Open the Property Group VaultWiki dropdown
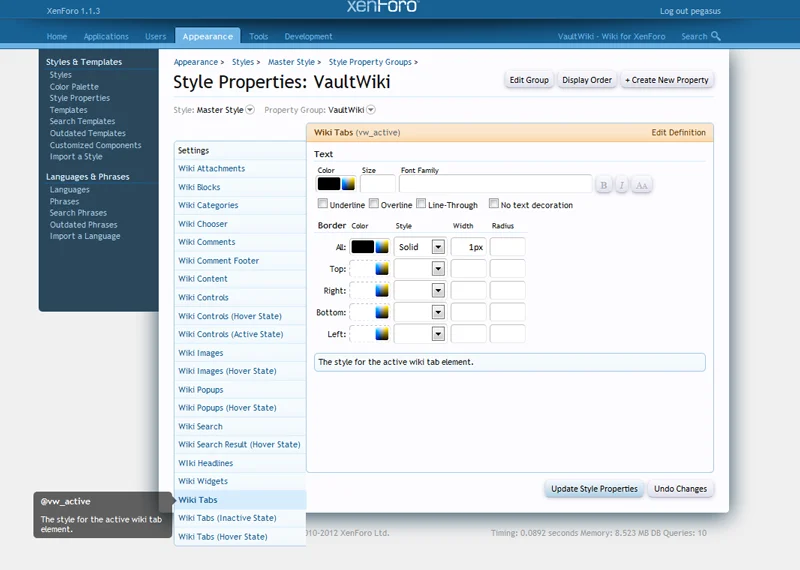Viewport: 800px width, 570px height. click(371, 110)
